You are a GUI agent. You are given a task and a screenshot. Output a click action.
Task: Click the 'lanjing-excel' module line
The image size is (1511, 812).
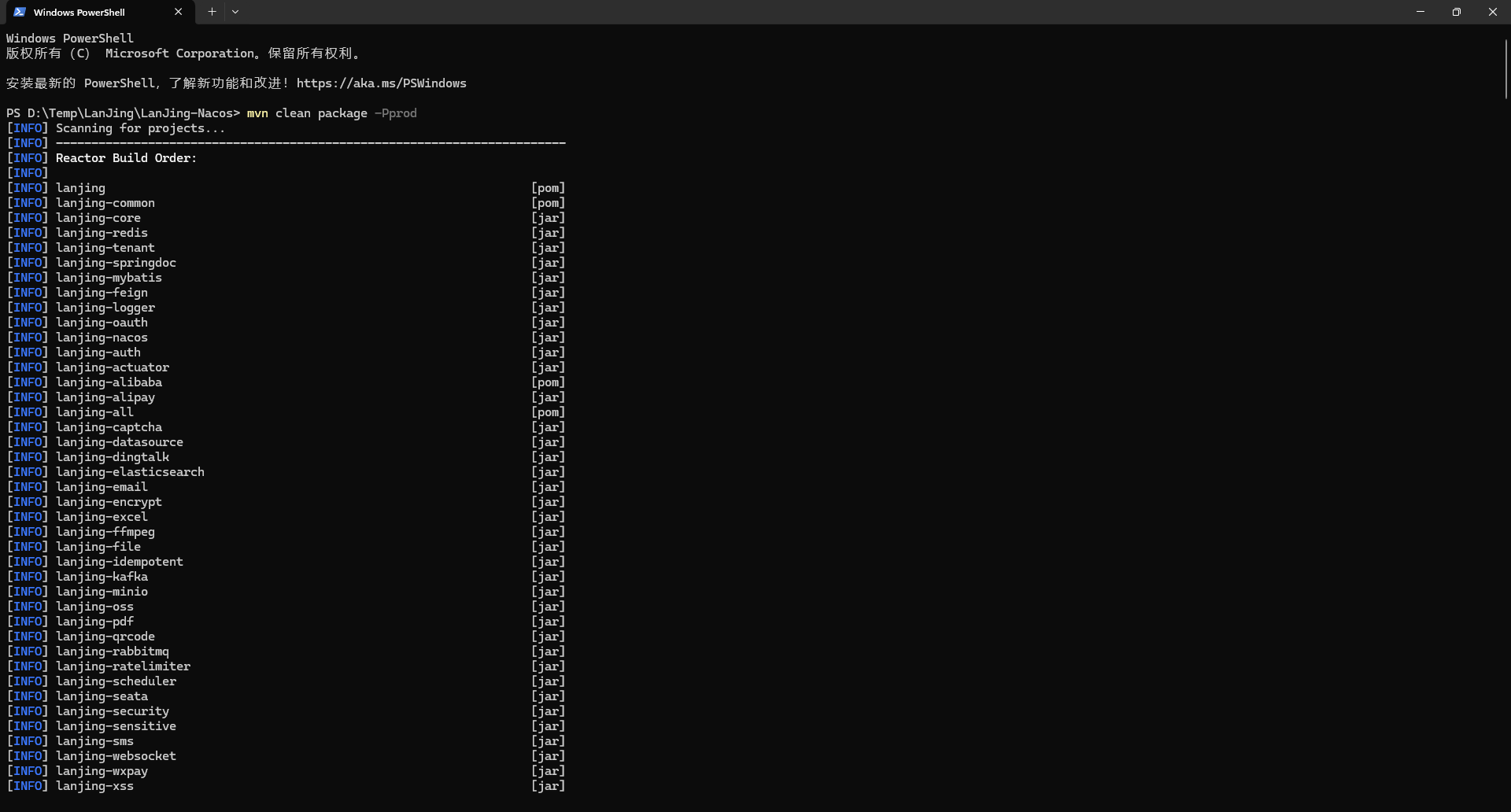[x=102, y=517]
